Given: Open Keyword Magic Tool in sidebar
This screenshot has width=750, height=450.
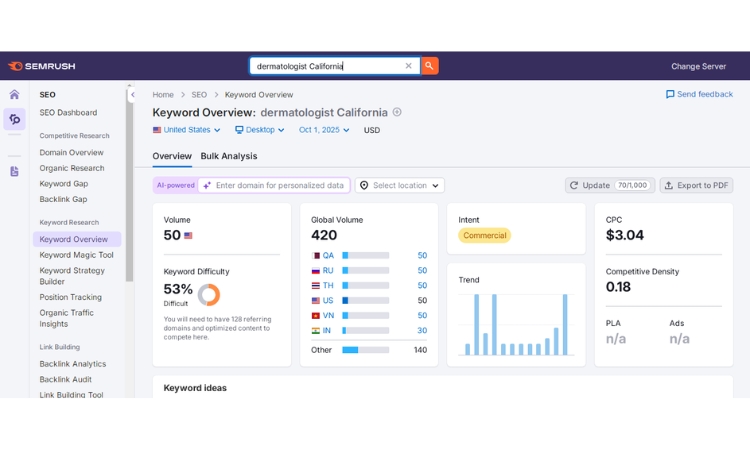Looking at the screenshot, I should [76, 255].
